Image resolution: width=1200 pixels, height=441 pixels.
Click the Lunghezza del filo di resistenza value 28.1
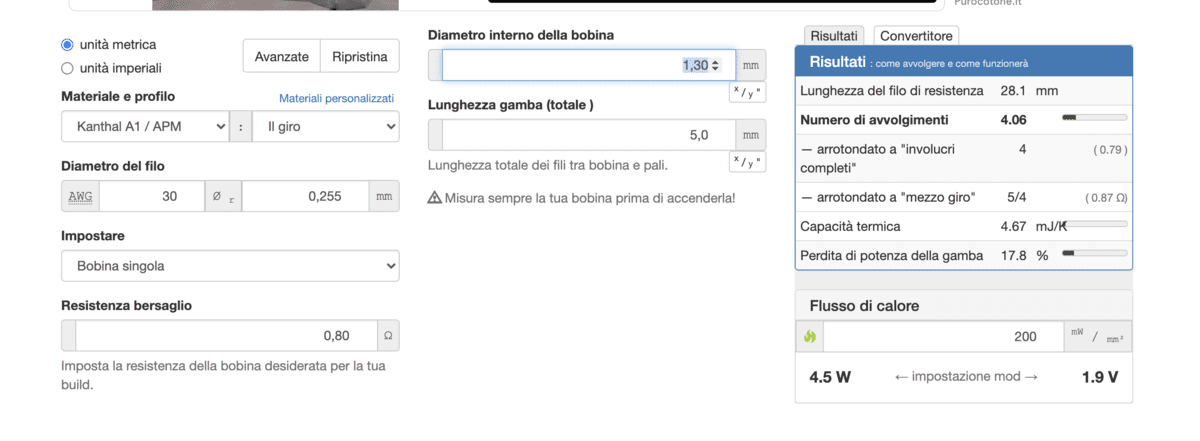pos(1015,91)
